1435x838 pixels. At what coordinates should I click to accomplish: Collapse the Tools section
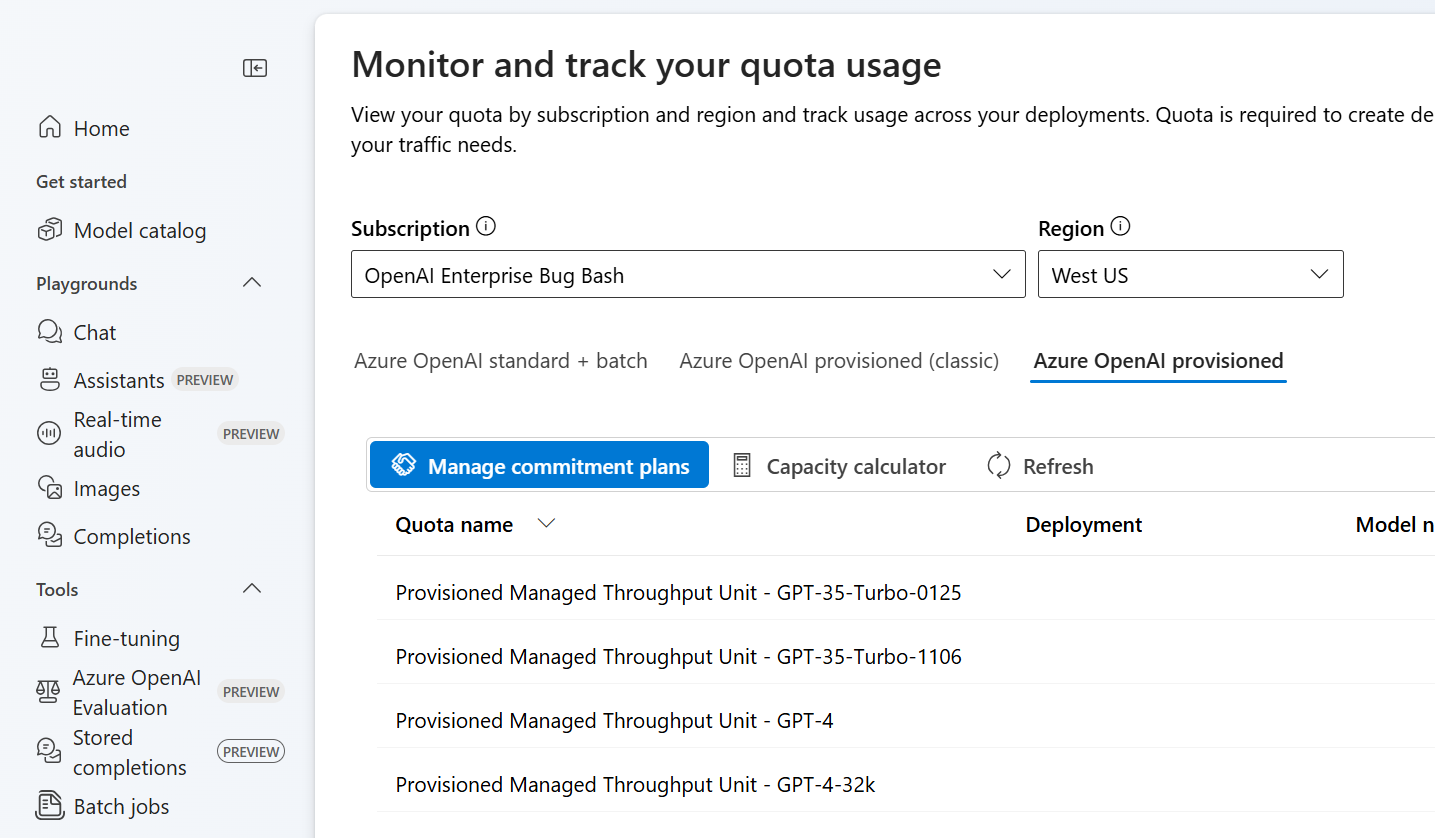[252, 589]
